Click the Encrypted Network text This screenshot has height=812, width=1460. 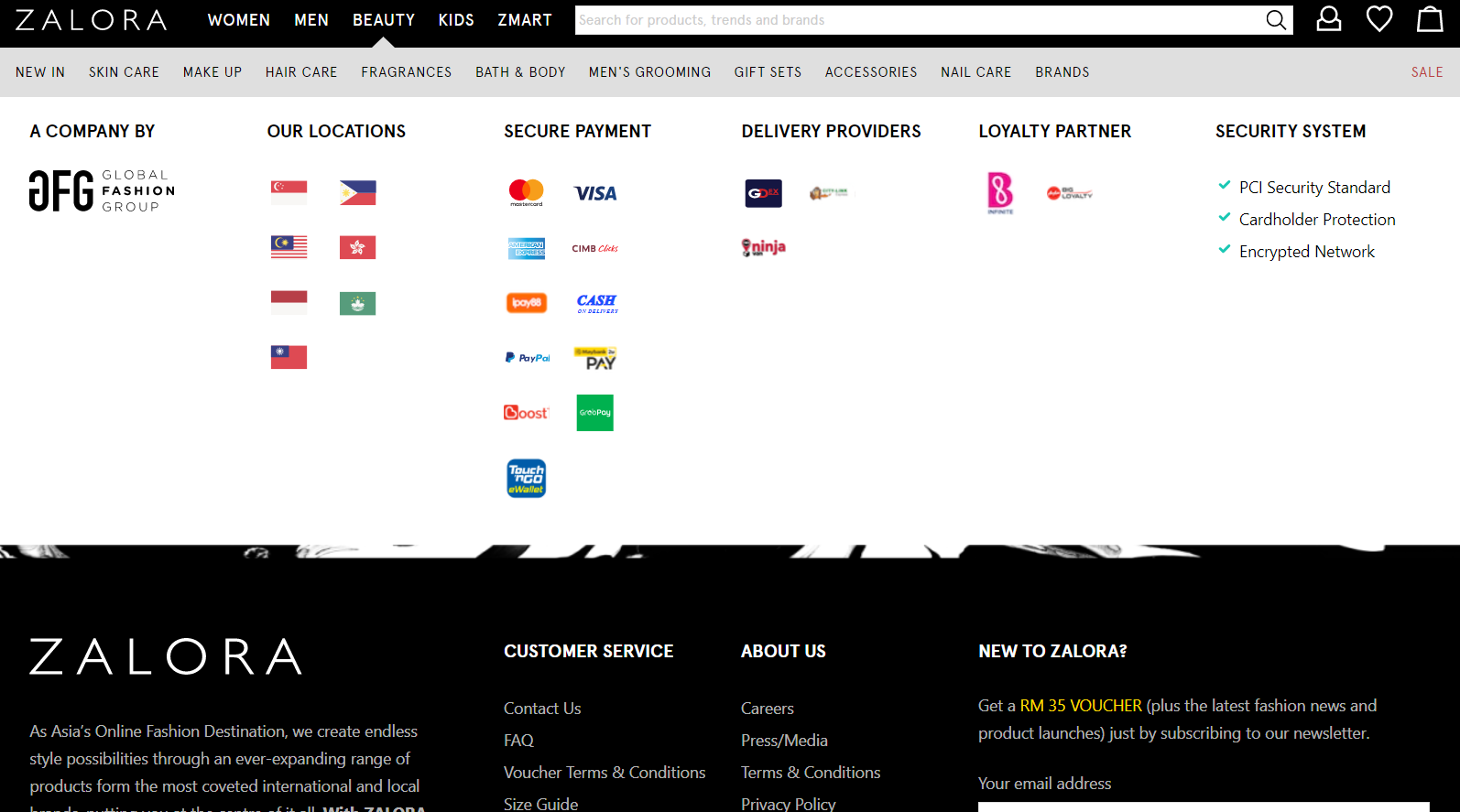[x=1307, y=252]
